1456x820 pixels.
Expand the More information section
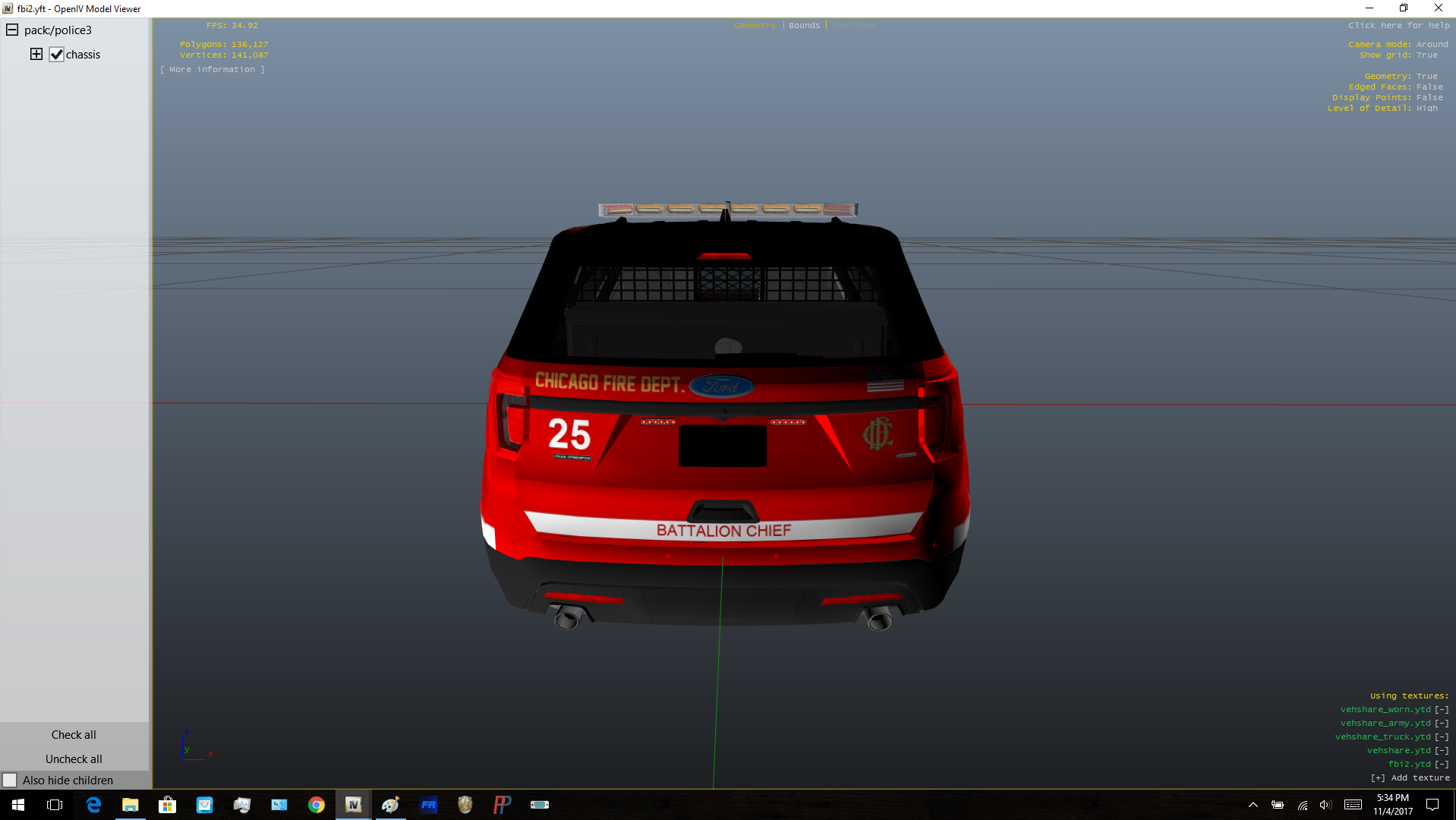213,70
